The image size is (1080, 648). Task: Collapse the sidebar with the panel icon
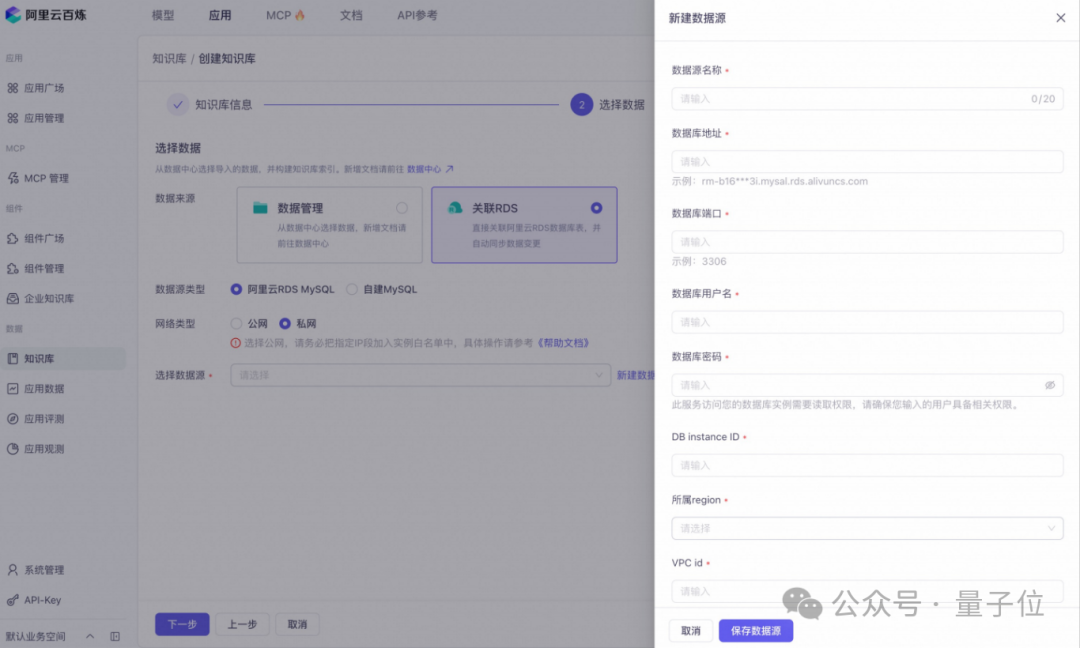point(115,636)
